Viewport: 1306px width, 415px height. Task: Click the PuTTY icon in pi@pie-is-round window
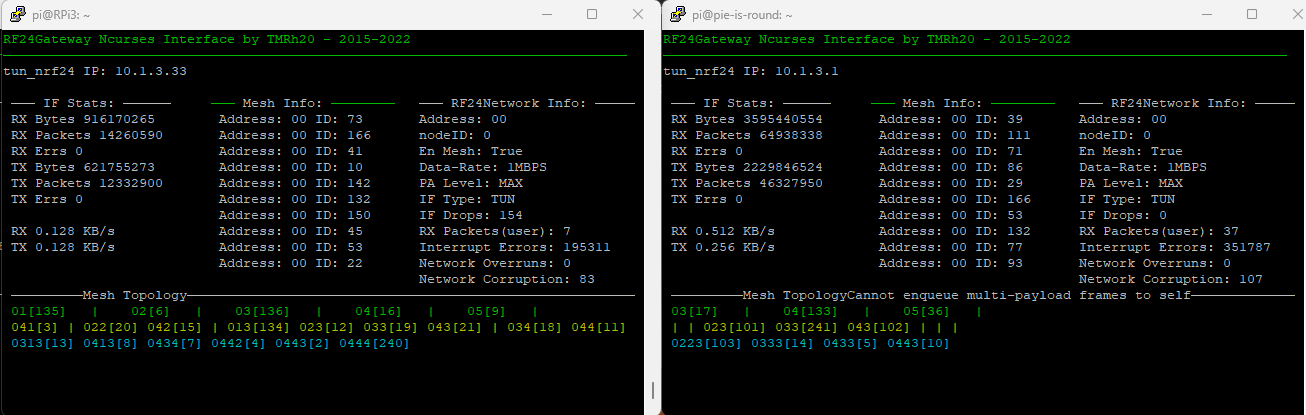click(678, 14)
